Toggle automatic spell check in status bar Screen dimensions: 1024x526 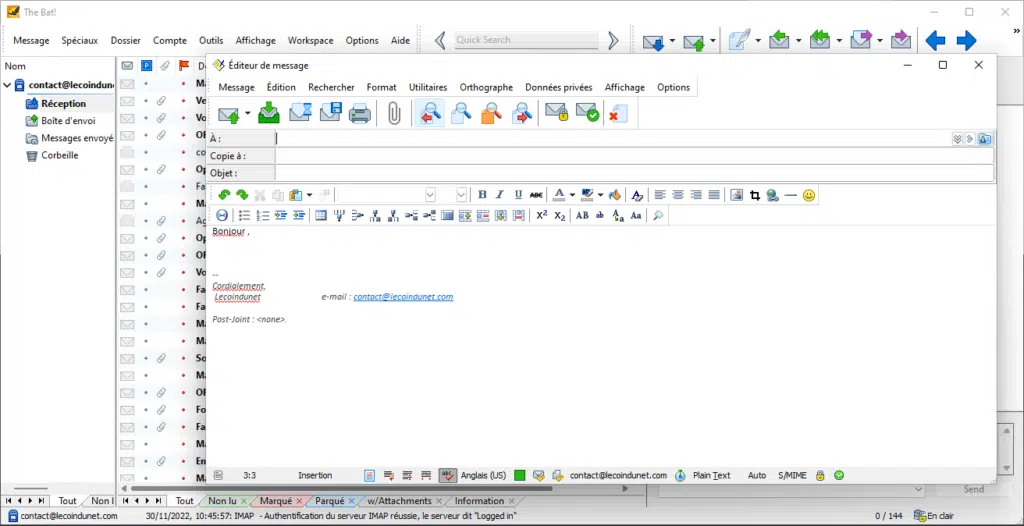point(447,475)
